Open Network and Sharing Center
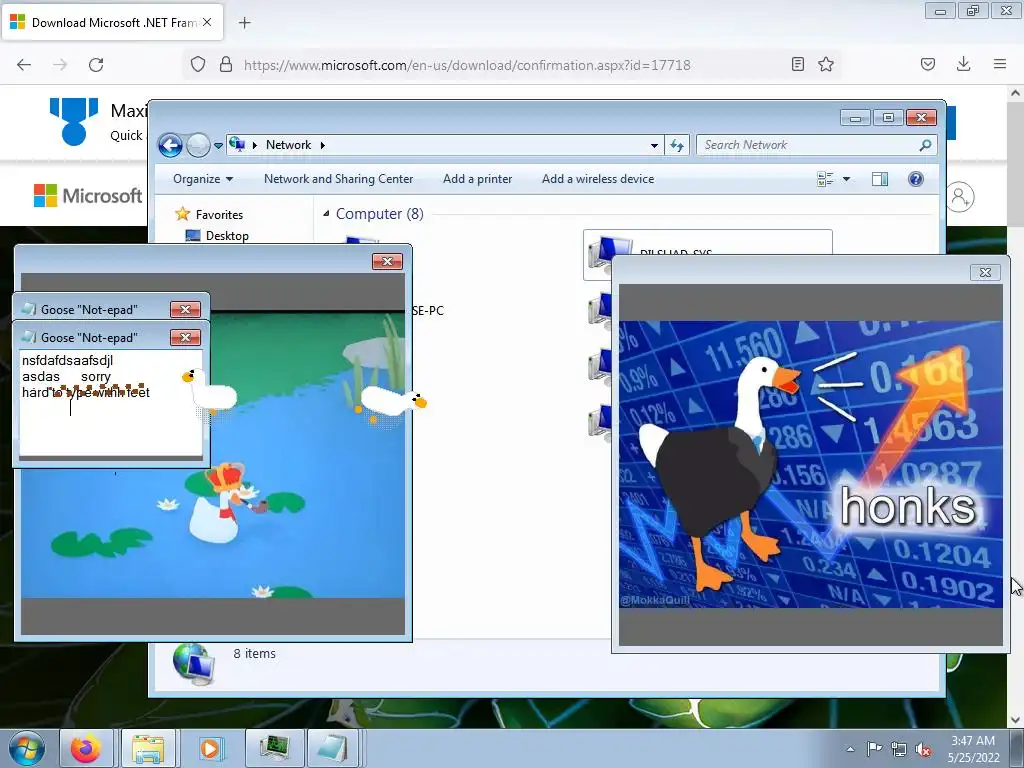Viewport: 1024px width, 768px height. pyautogui.click(x=338, y=179)
